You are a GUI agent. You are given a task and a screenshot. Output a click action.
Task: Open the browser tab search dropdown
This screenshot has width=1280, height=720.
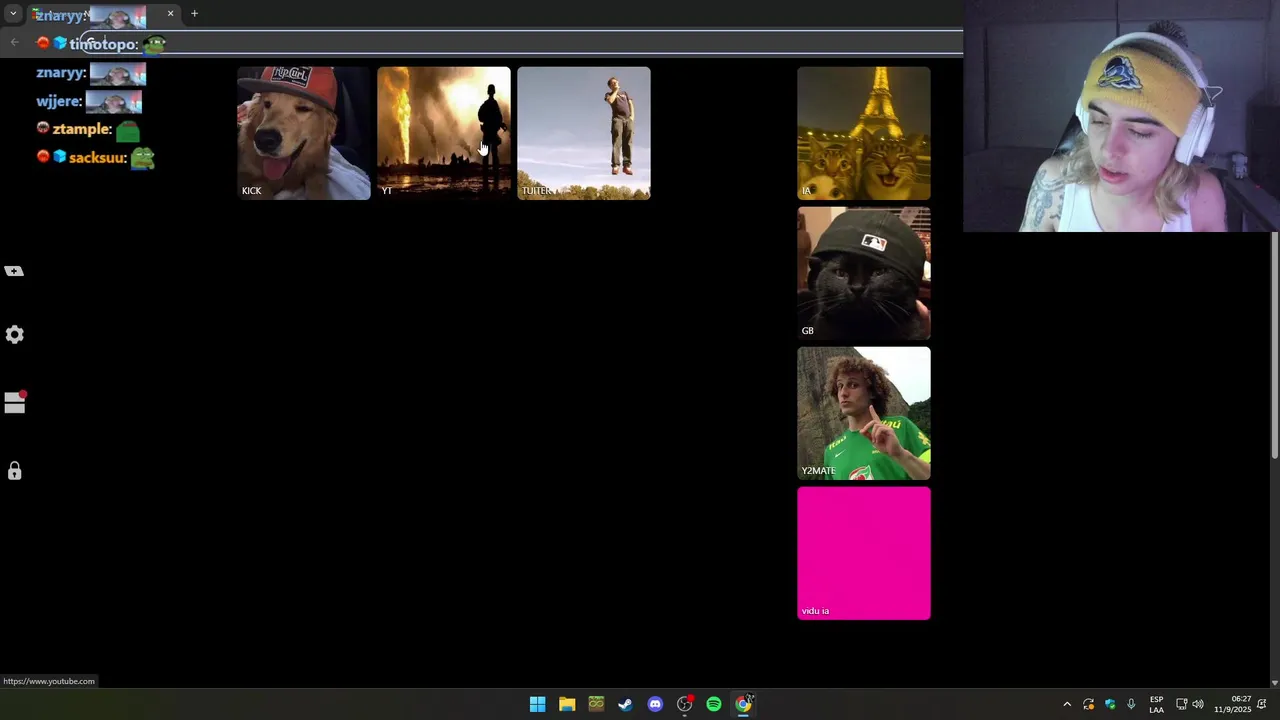pyautogui.click(x=13, y=14)
